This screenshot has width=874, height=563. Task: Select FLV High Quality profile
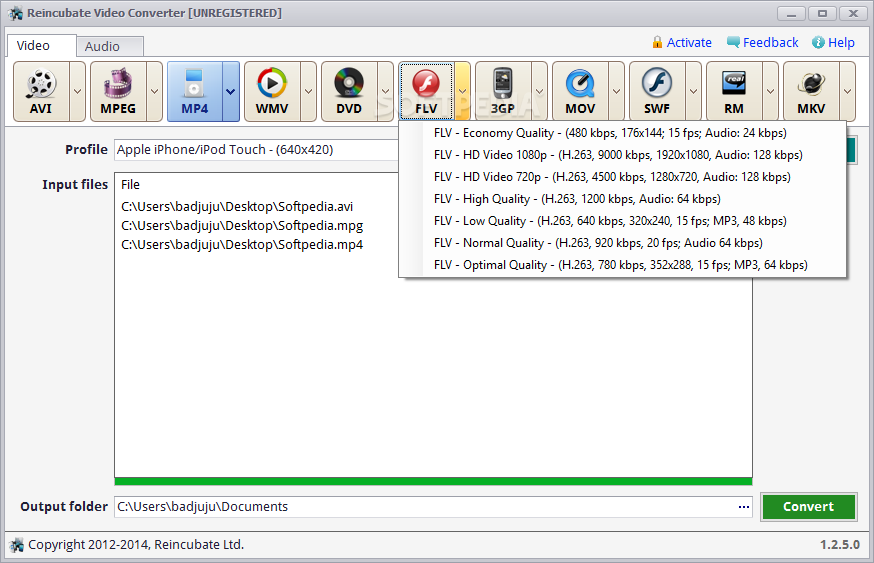pos(623,199)
